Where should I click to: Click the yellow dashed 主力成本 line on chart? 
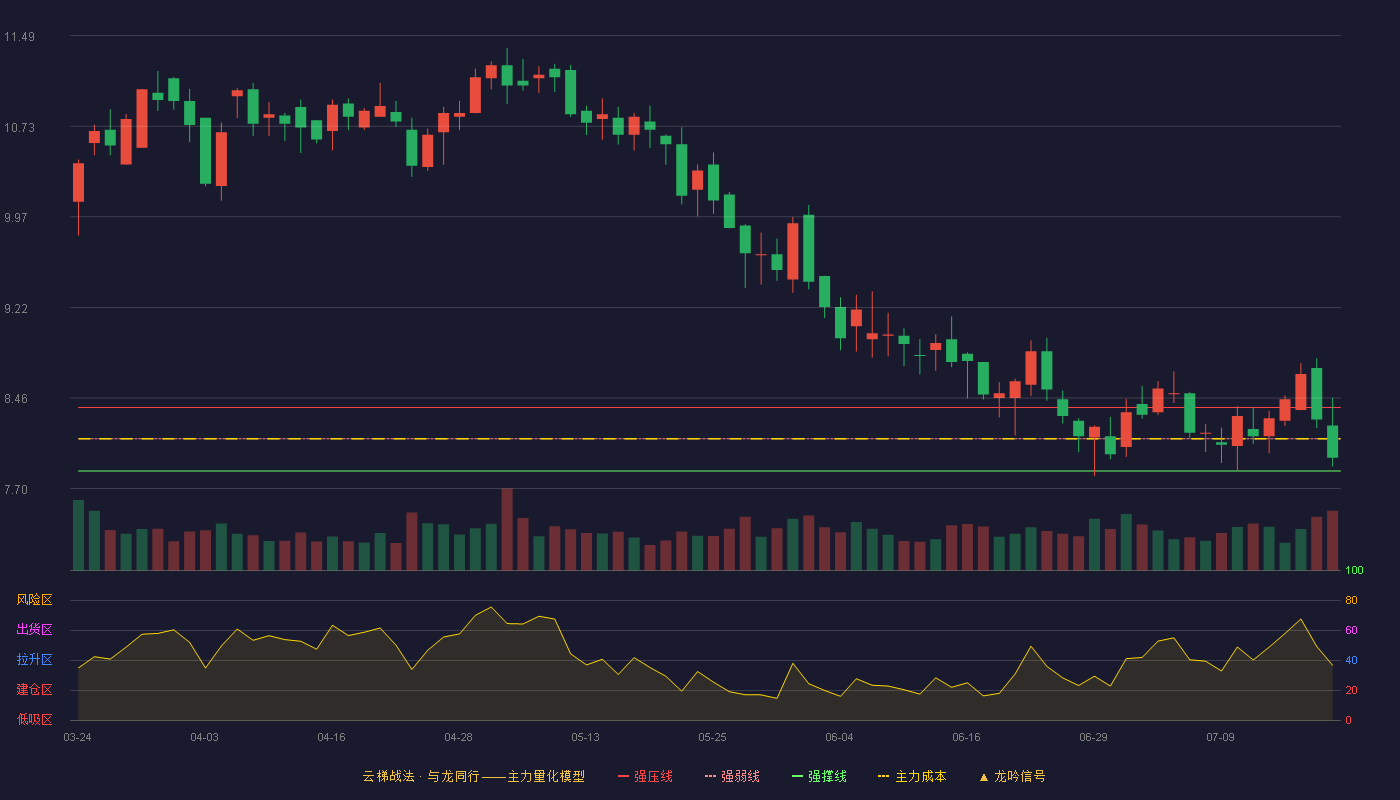[x=709, y=439]
